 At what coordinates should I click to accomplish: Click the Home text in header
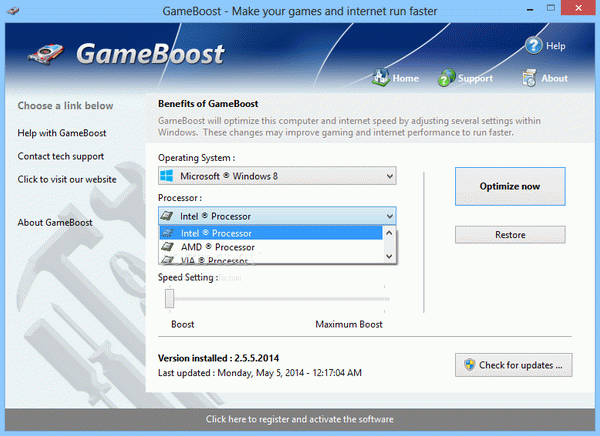[x=406, y=78]
